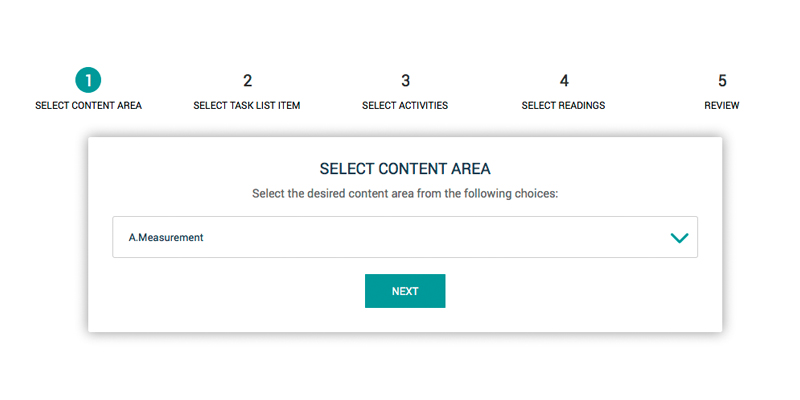This screenshot has height=400, width=800.
Task: Click white card space right of NEXT
Action: pos(580,291)
